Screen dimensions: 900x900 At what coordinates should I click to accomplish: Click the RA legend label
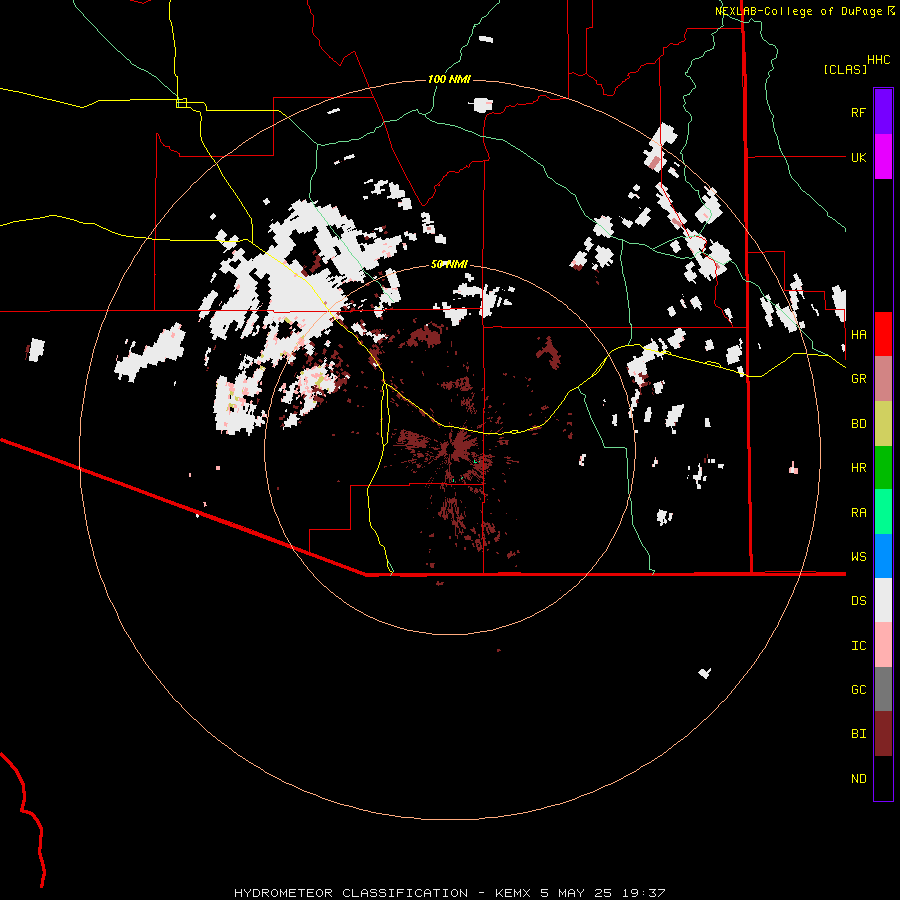pos(858,513)
